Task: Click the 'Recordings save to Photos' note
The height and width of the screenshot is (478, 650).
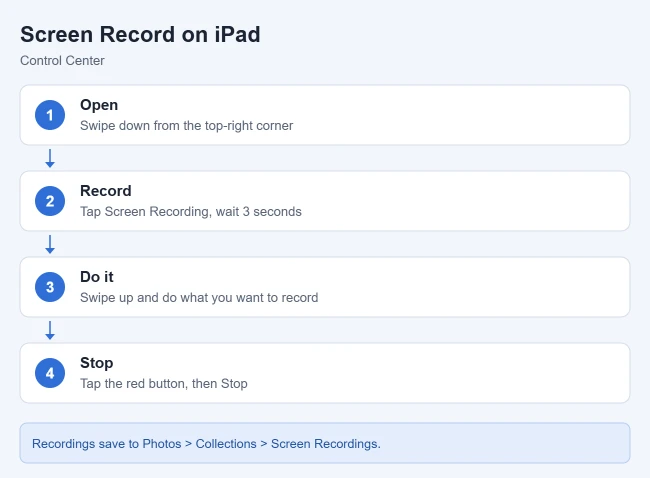Action: tap(325, 443)
